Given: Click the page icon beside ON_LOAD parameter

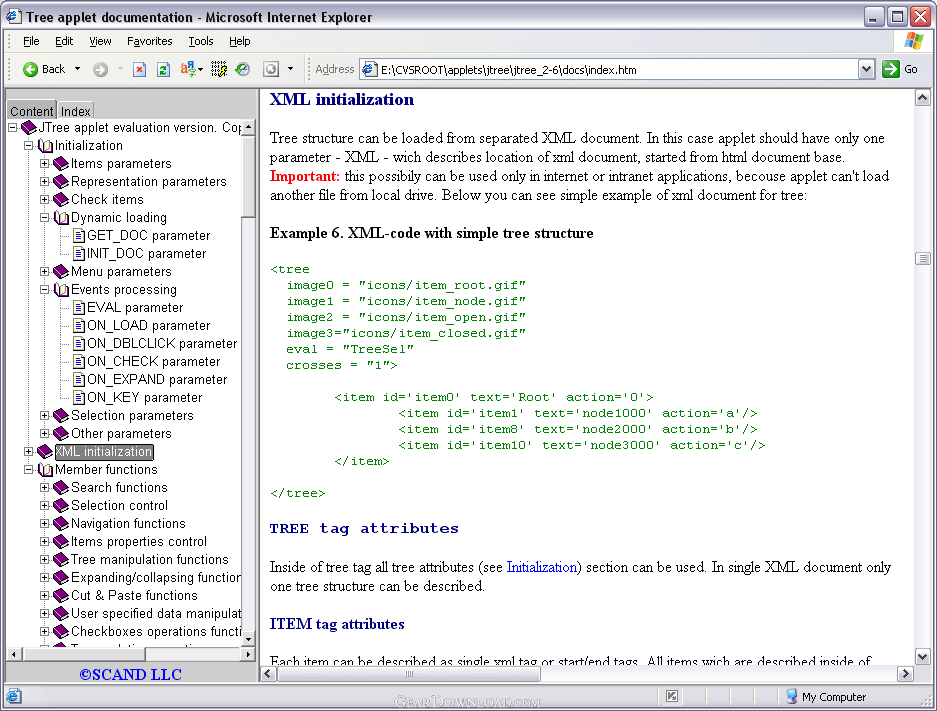Looking at the screenshot, I should 79,326.
